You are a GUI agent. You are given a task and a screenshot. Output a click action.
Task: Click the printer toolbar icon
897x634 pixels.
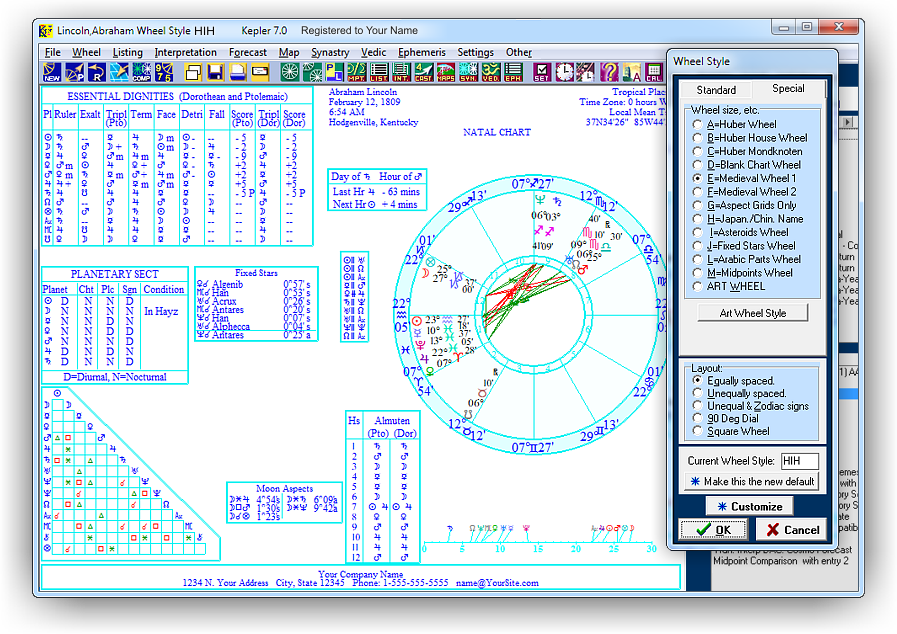coord(238,72)
